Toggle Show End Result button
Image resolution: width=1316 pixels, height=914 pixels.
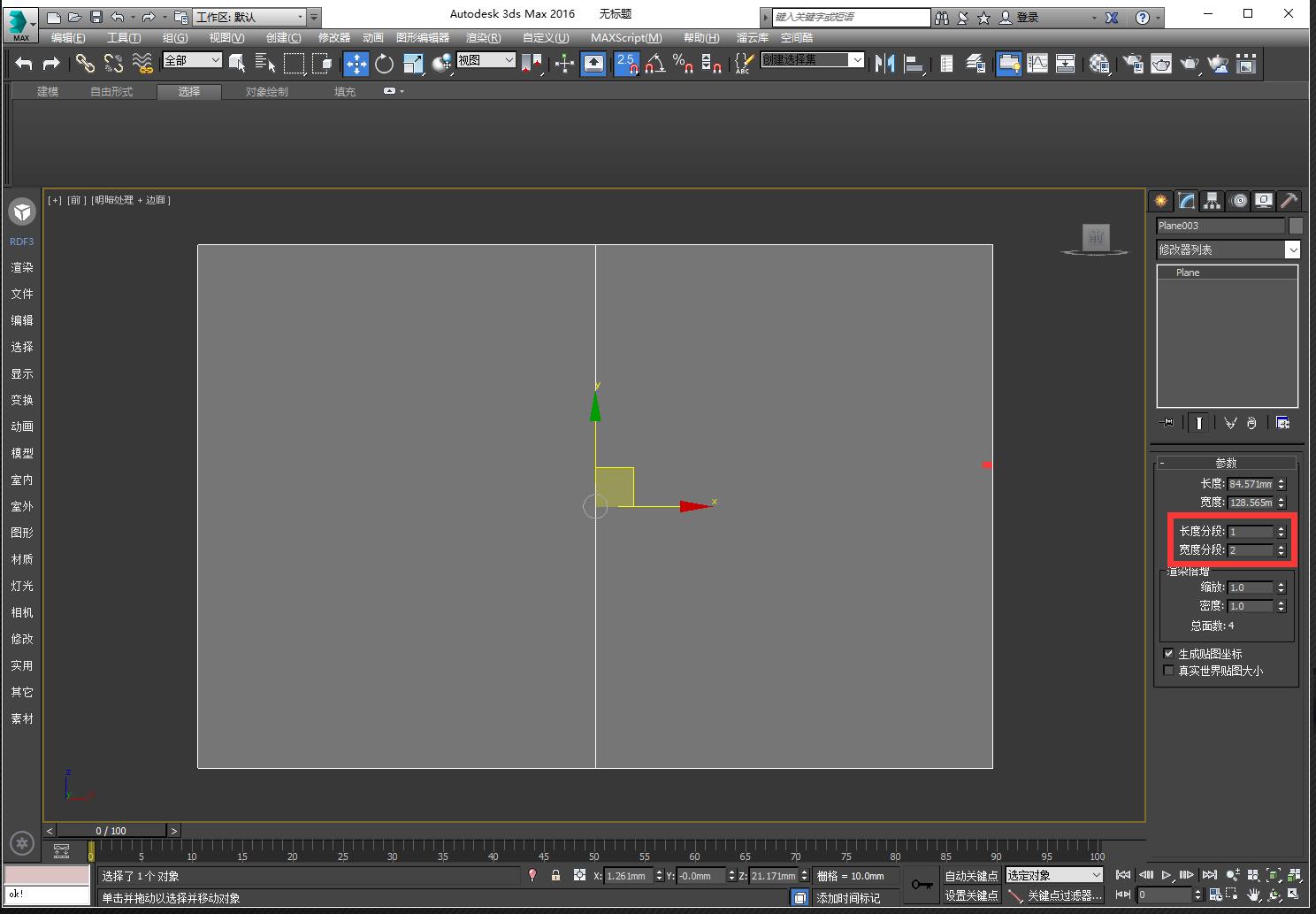point(1198,423)
